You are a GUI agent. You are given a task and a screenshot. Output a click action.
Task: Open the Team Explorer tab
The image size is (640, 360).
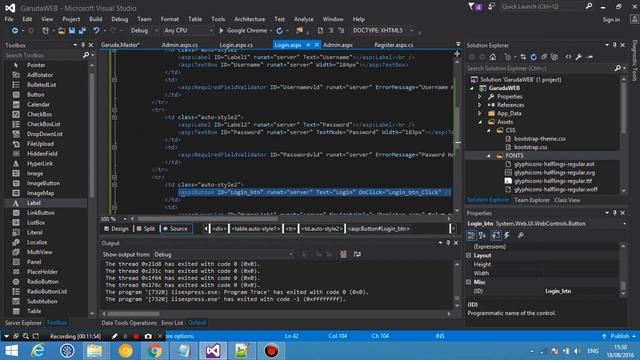click(532, 200)
